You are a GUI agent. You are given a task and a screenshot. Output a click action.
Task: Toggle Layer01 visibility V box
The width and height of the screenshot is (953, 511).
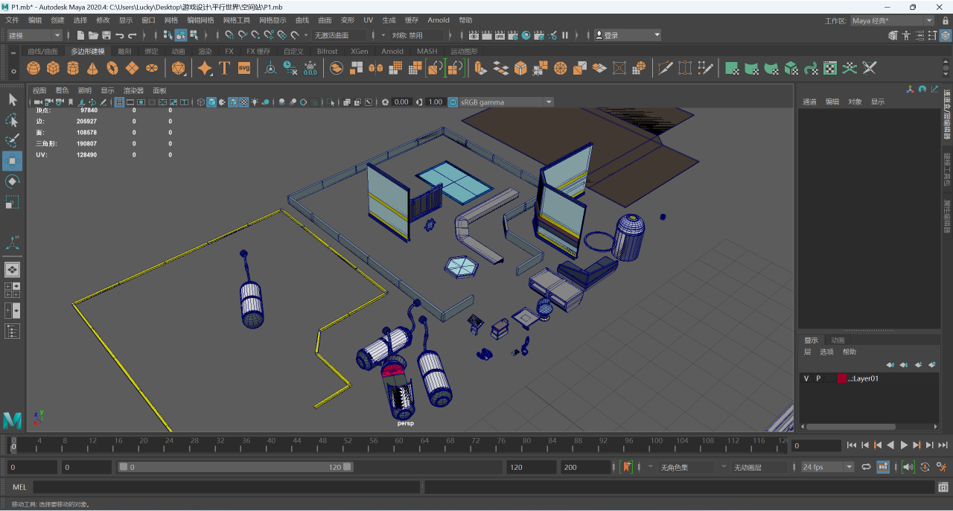coord(806,379)
